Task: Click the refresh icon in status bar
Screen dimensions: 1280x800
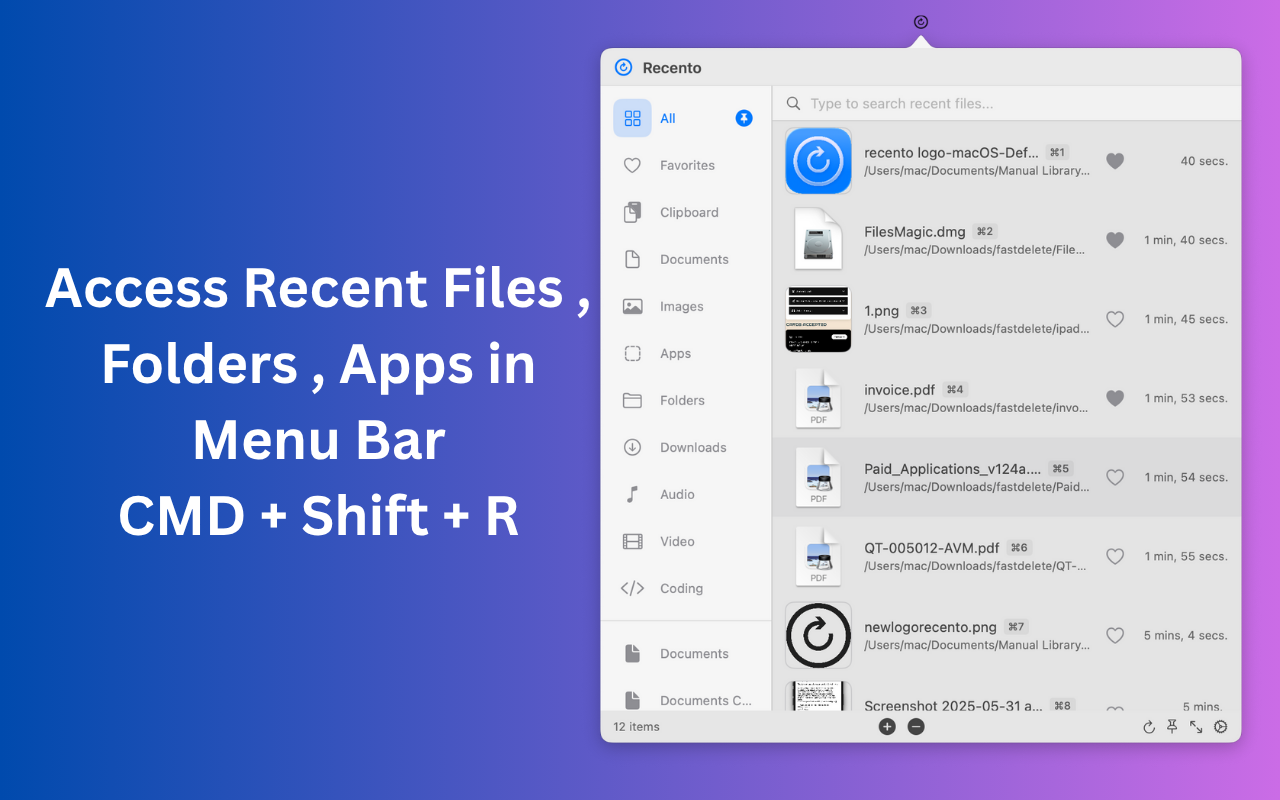Action: pos(1149,727)
